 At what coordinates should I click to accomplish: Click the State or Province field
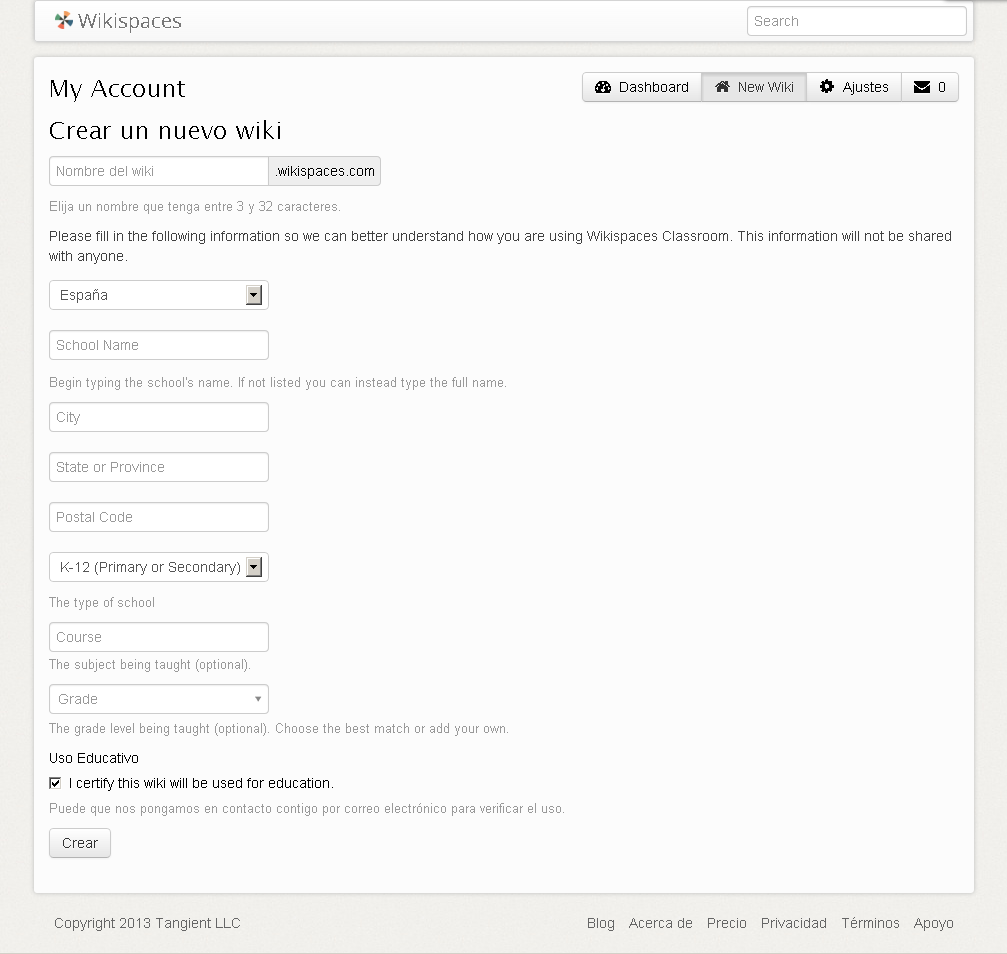(x=159, y=467)
